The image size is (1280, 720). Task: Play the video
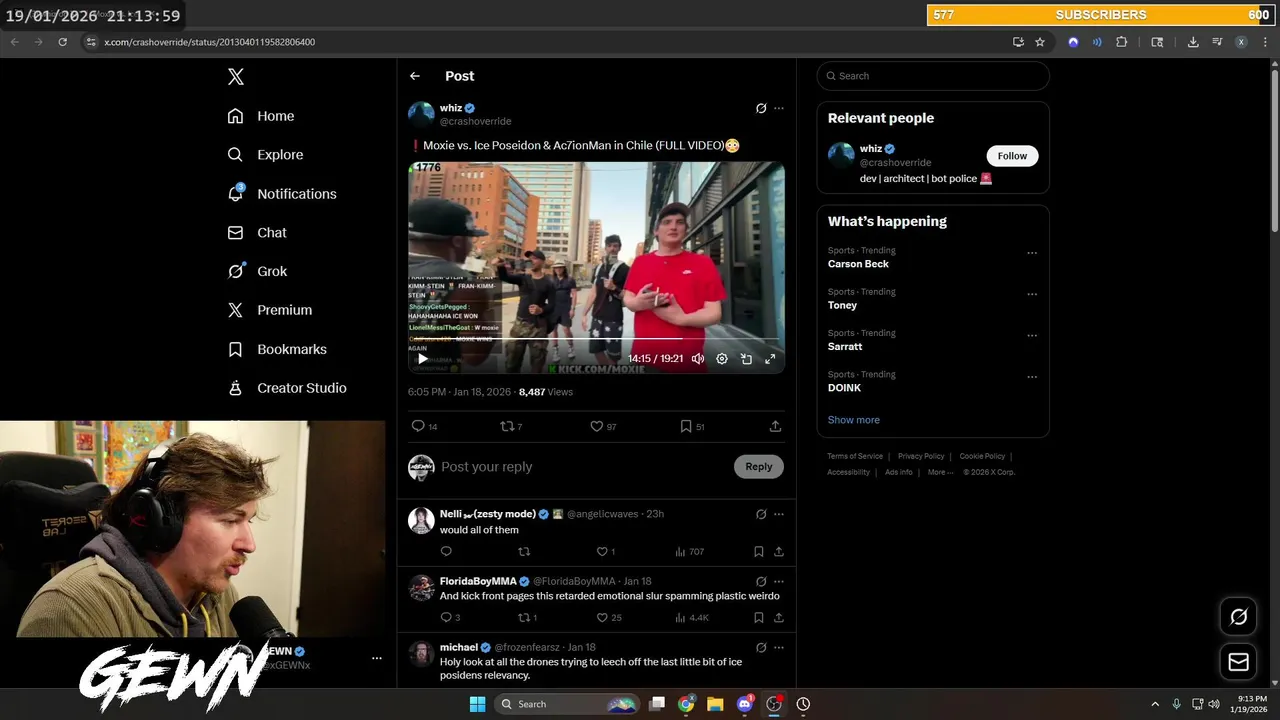423,358
